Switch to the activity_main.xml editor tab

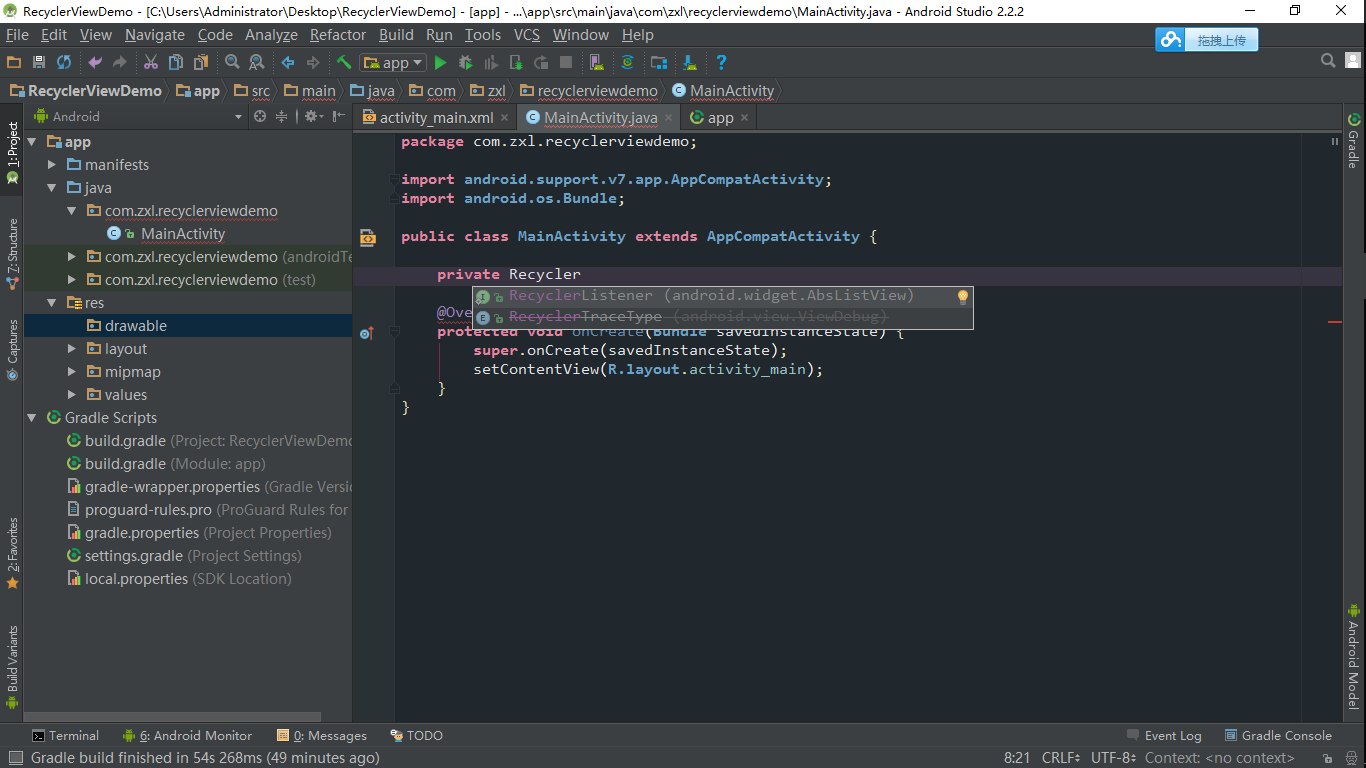(436, 117)
